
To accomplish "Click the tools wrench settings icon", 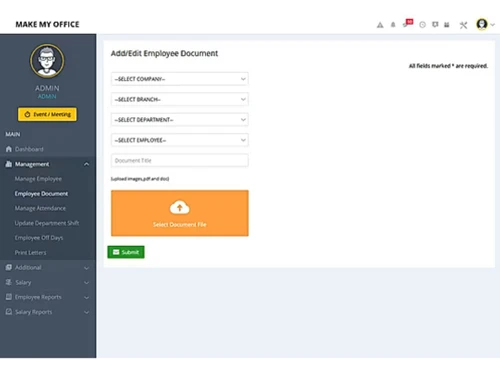I will [x=463, y=25].
